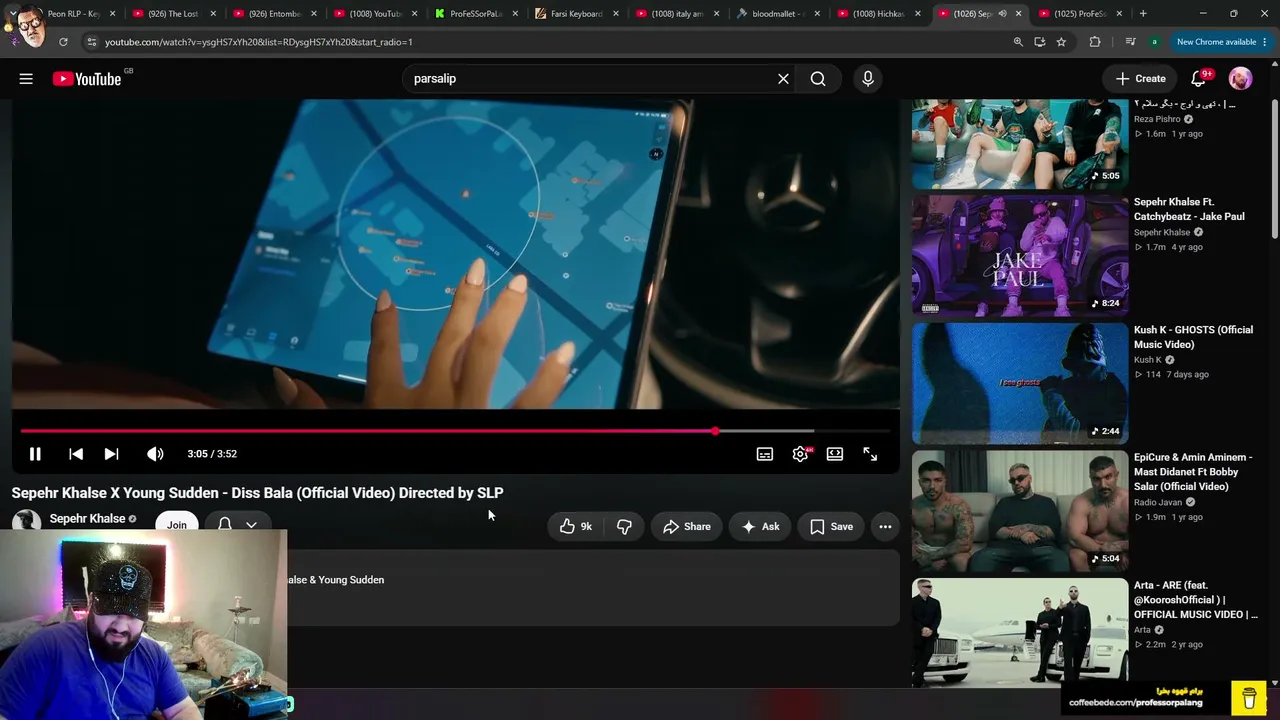This screenshot has width=1280, height=720.
Task: Like the video
Action: (x=575, y=527)
